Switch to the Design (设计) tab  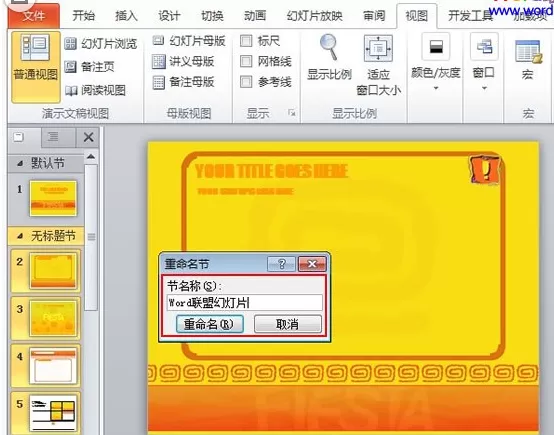pyautogui.click(x=169, y=16)
